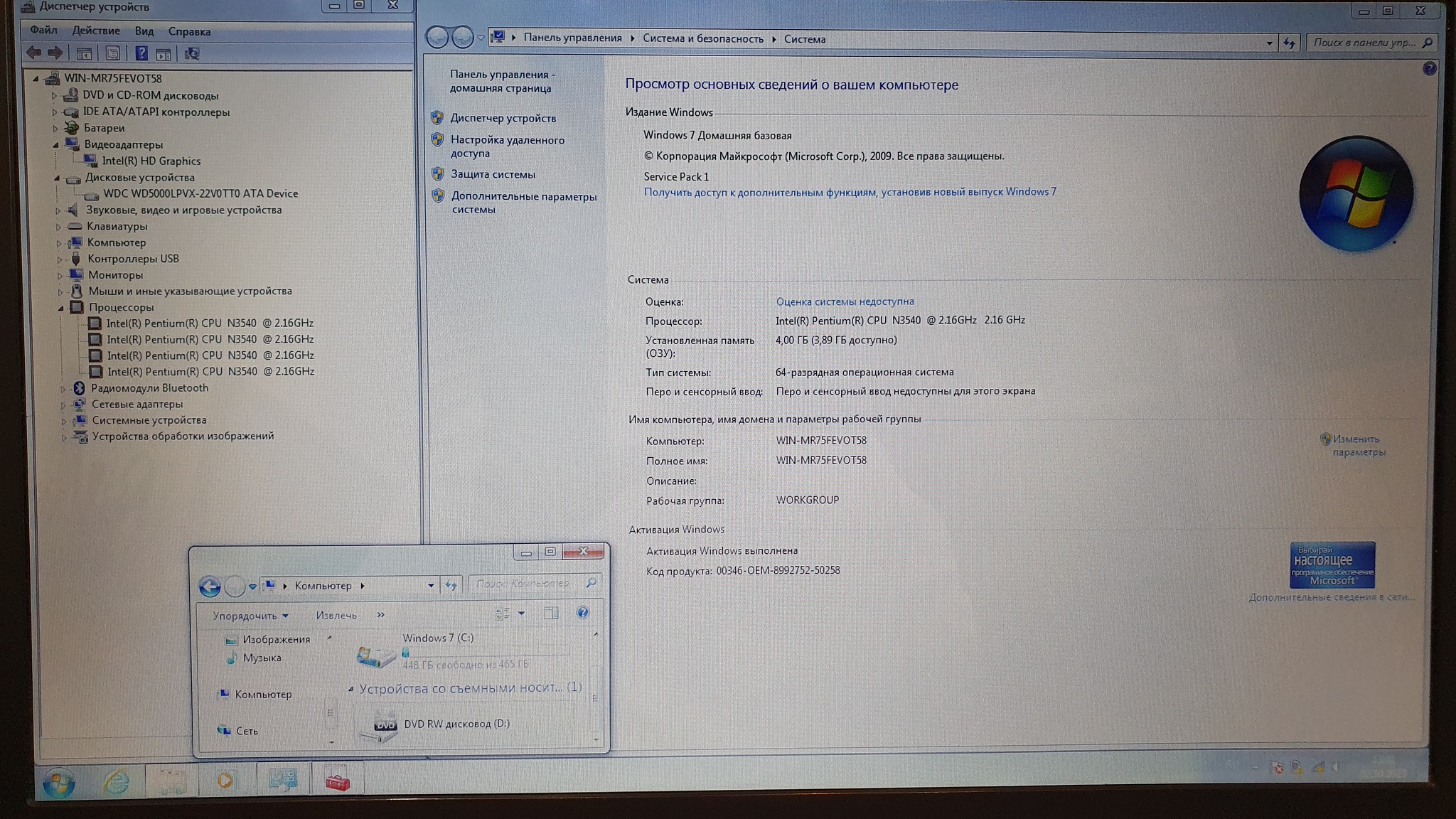This screenshot has width=1456, height=819.
Task: Click the Защита системы link
Action: [493, 174]
